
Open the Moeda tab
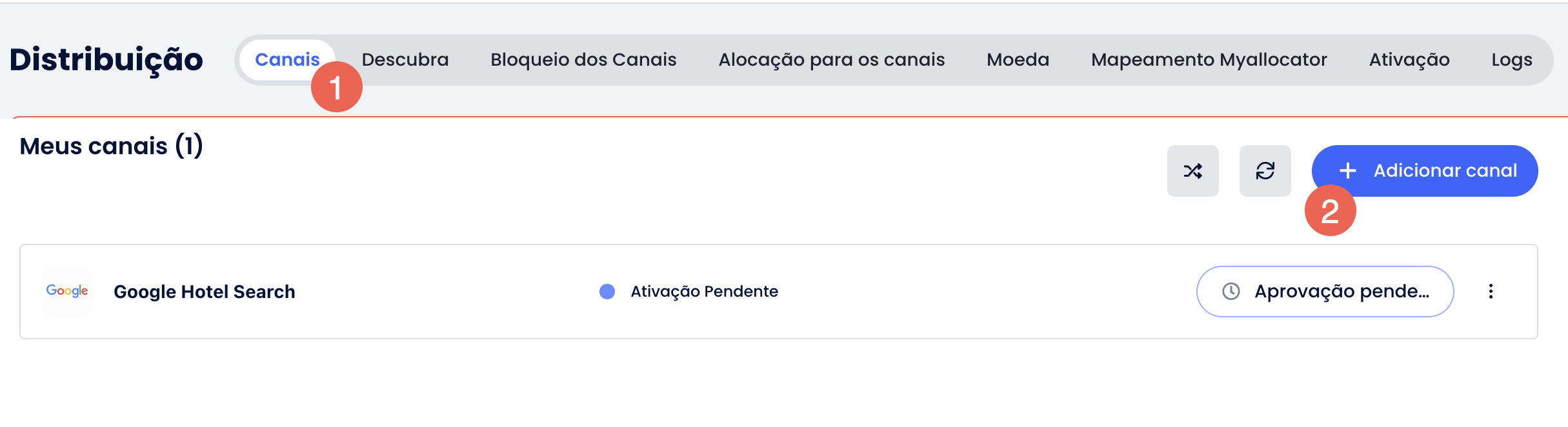(1018, 60)
